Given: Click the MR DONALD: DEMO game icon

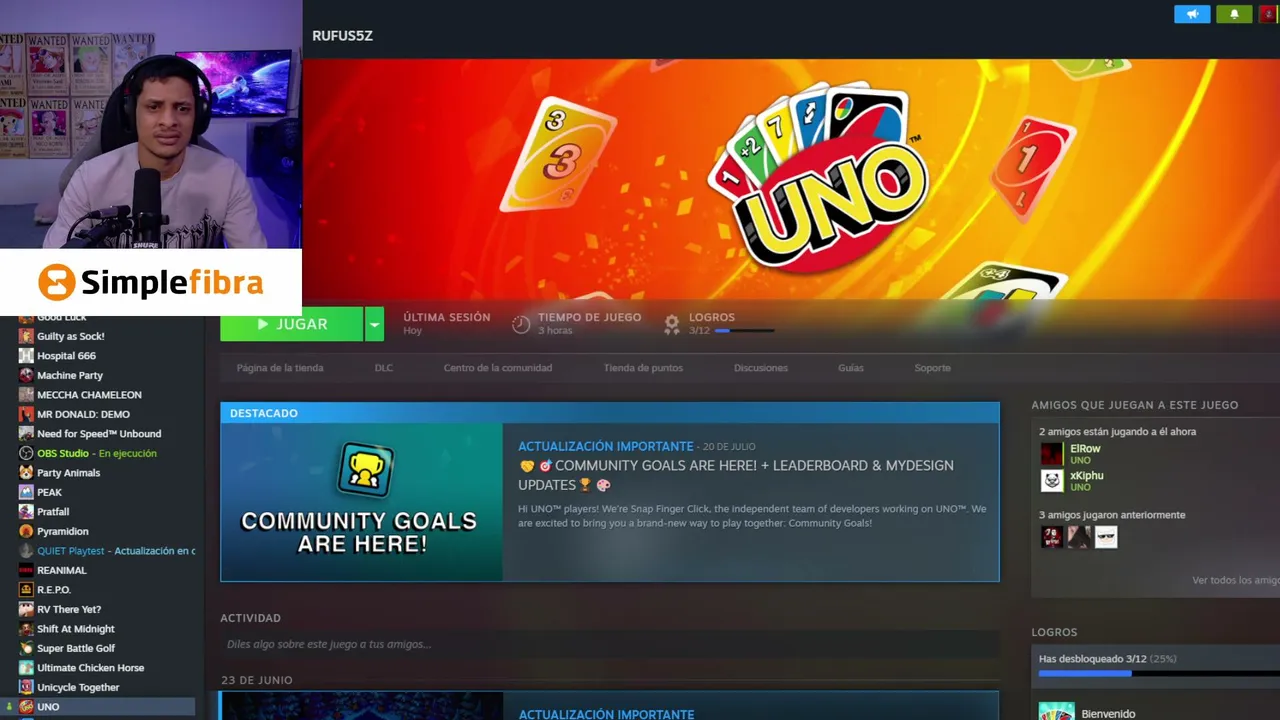Looking at the screenshot, I should click(x=26, y=414).
